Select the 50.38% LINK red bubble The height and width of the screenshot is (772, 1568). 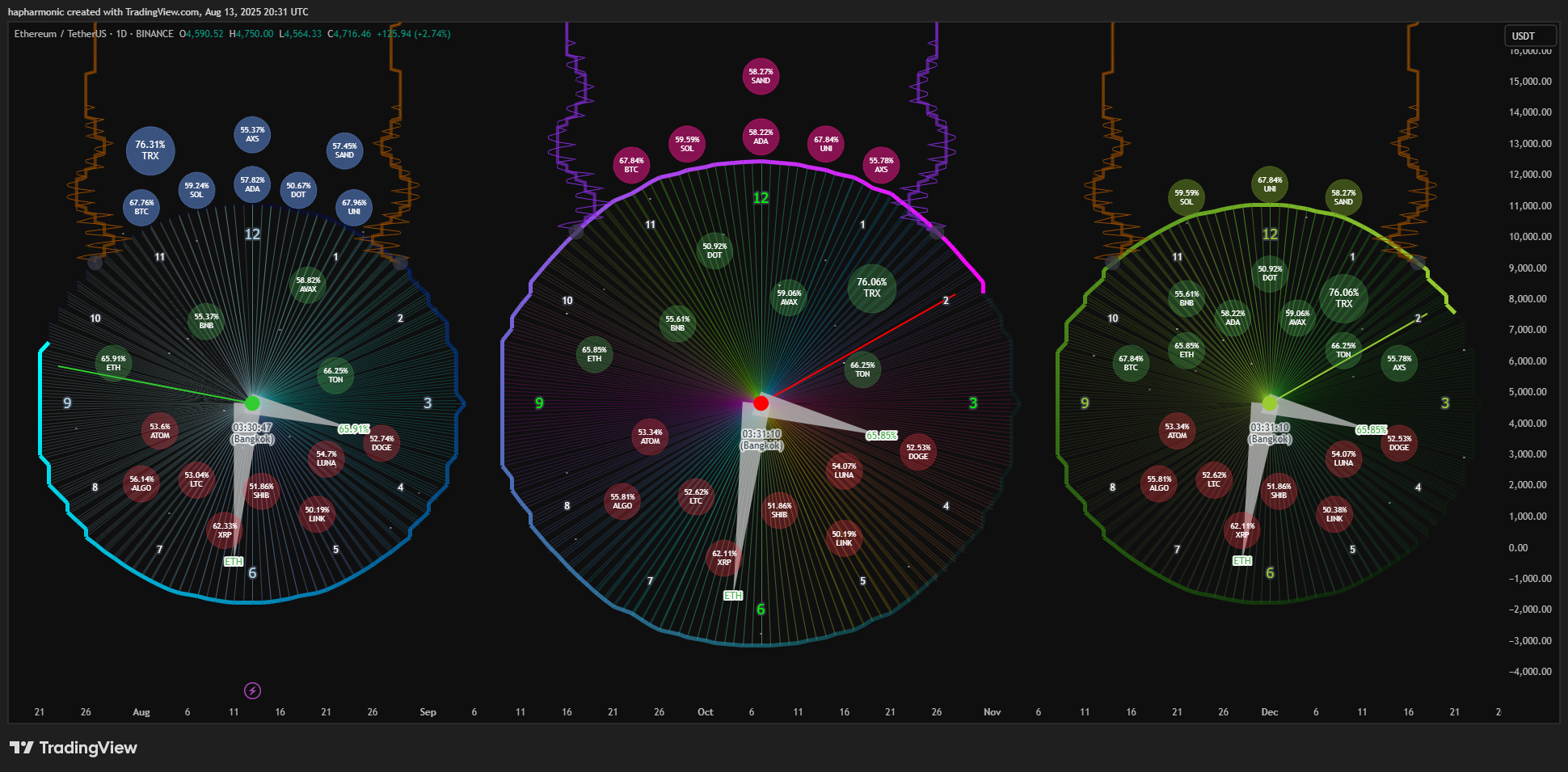click(x=1334, y=514)
